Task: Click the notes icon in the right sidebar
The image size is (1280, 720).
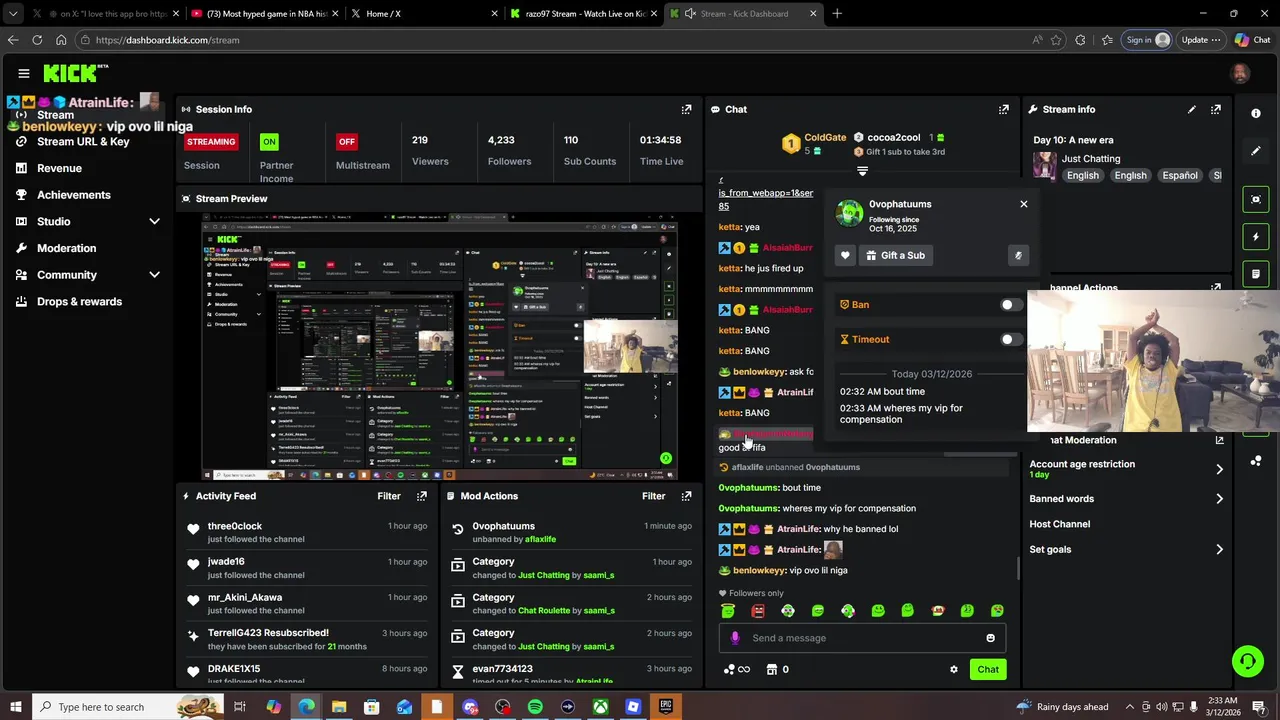Action: (x=1256, y=273)
